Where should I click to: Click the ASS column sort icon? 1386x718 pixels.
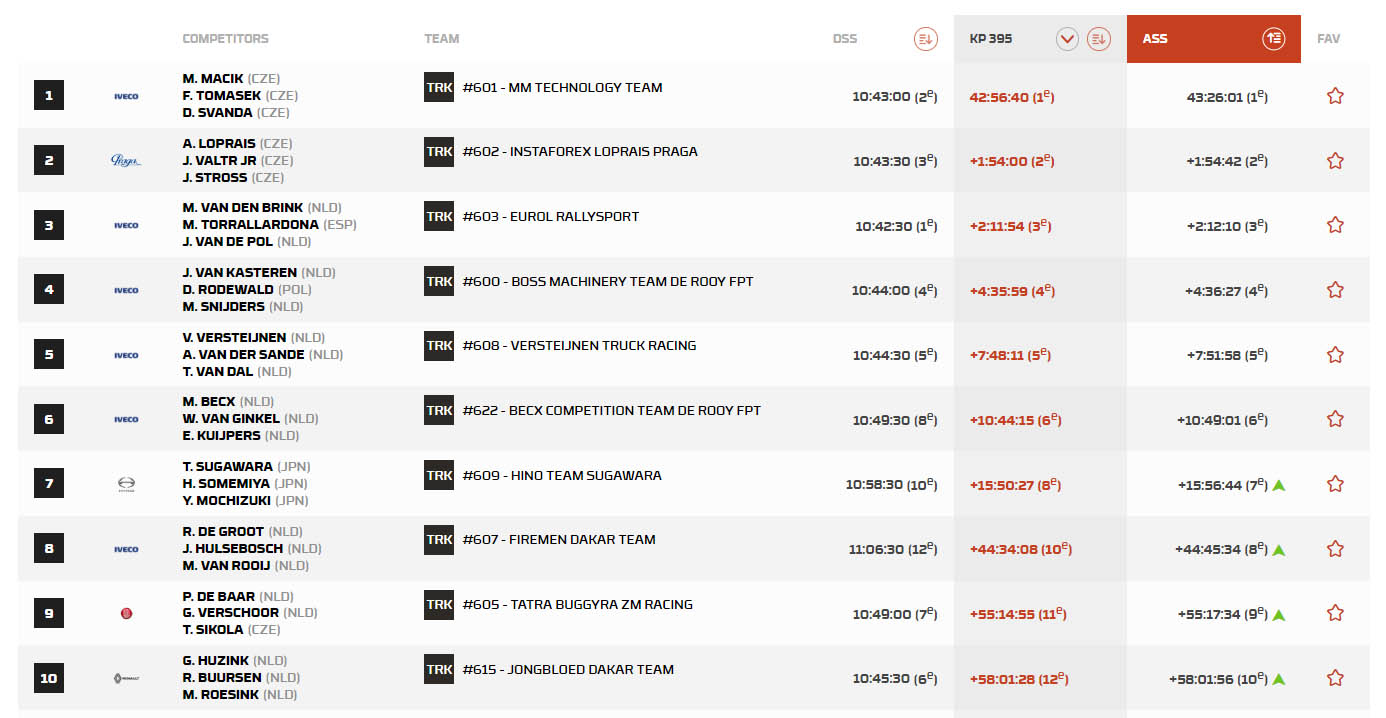(x=1273, y=39)
